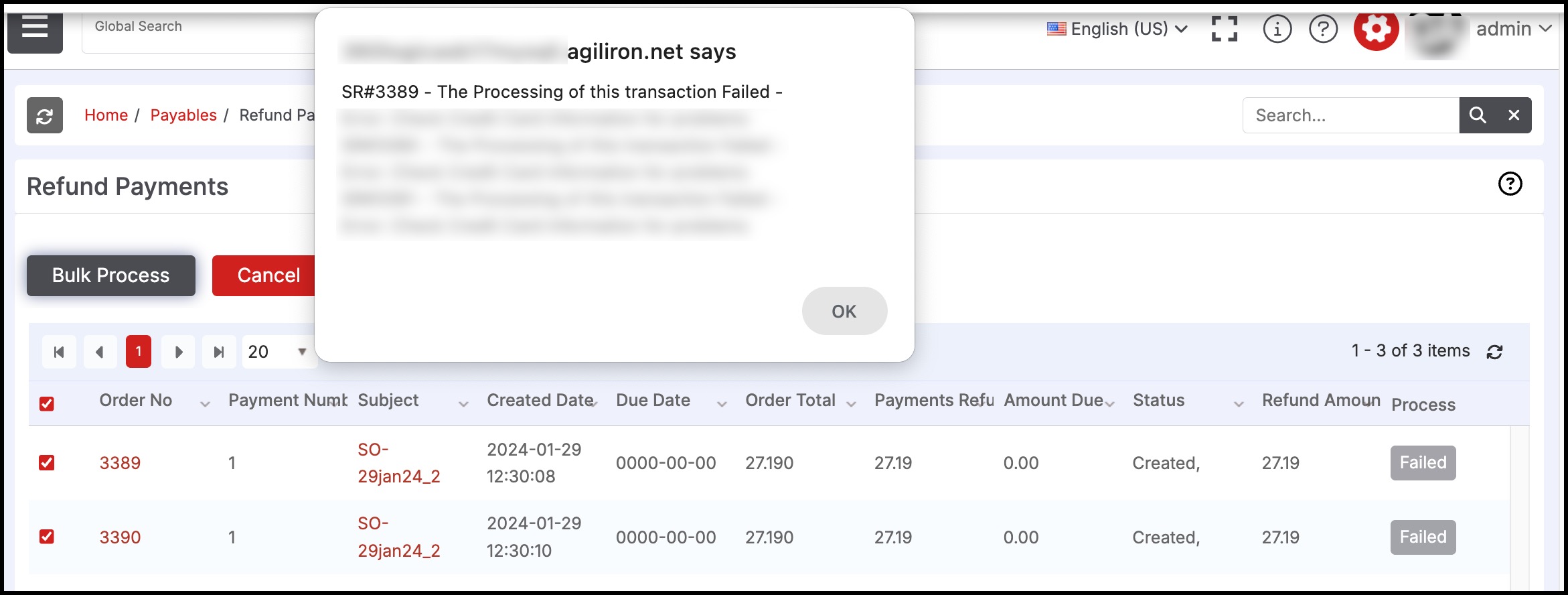Open the red settings gear
Viewport: 1568px width, 595px height.
pos(1376,29)
